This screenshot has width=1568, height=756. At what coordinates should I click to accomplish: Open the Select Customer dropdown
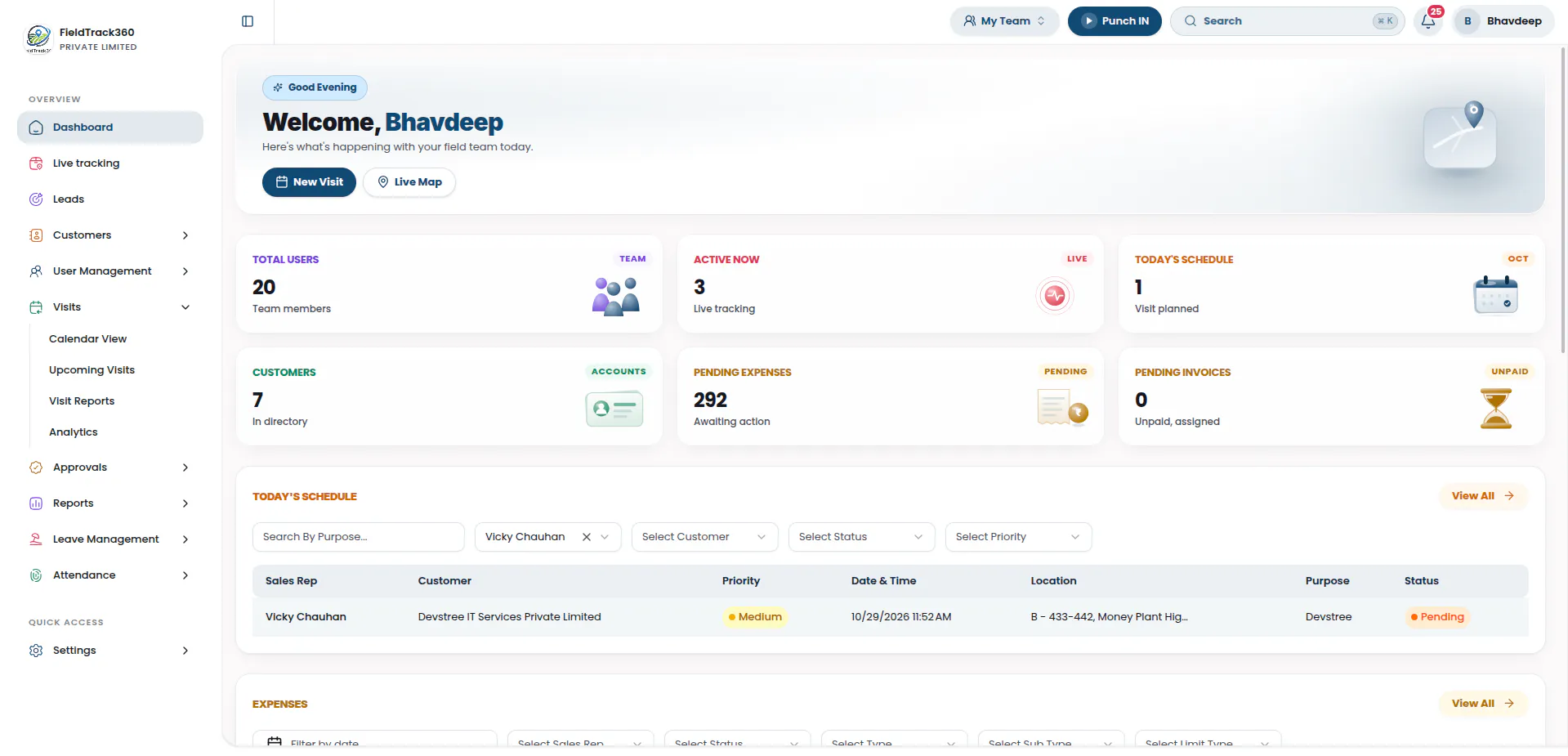click(704, 537)
